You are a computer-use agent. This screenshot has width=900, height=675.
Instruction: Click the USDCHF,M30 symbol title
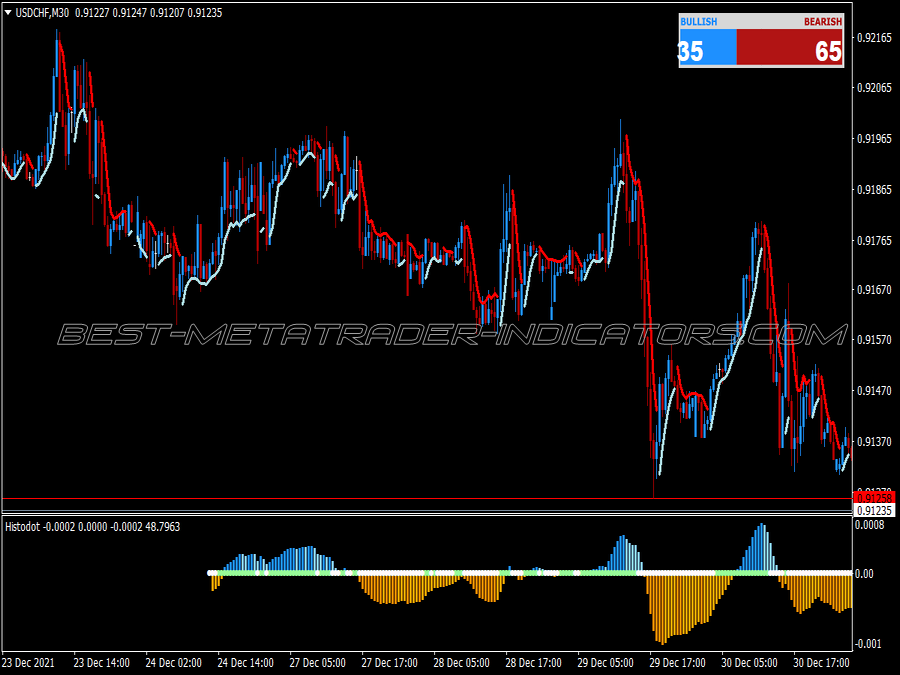click(42, 13)
